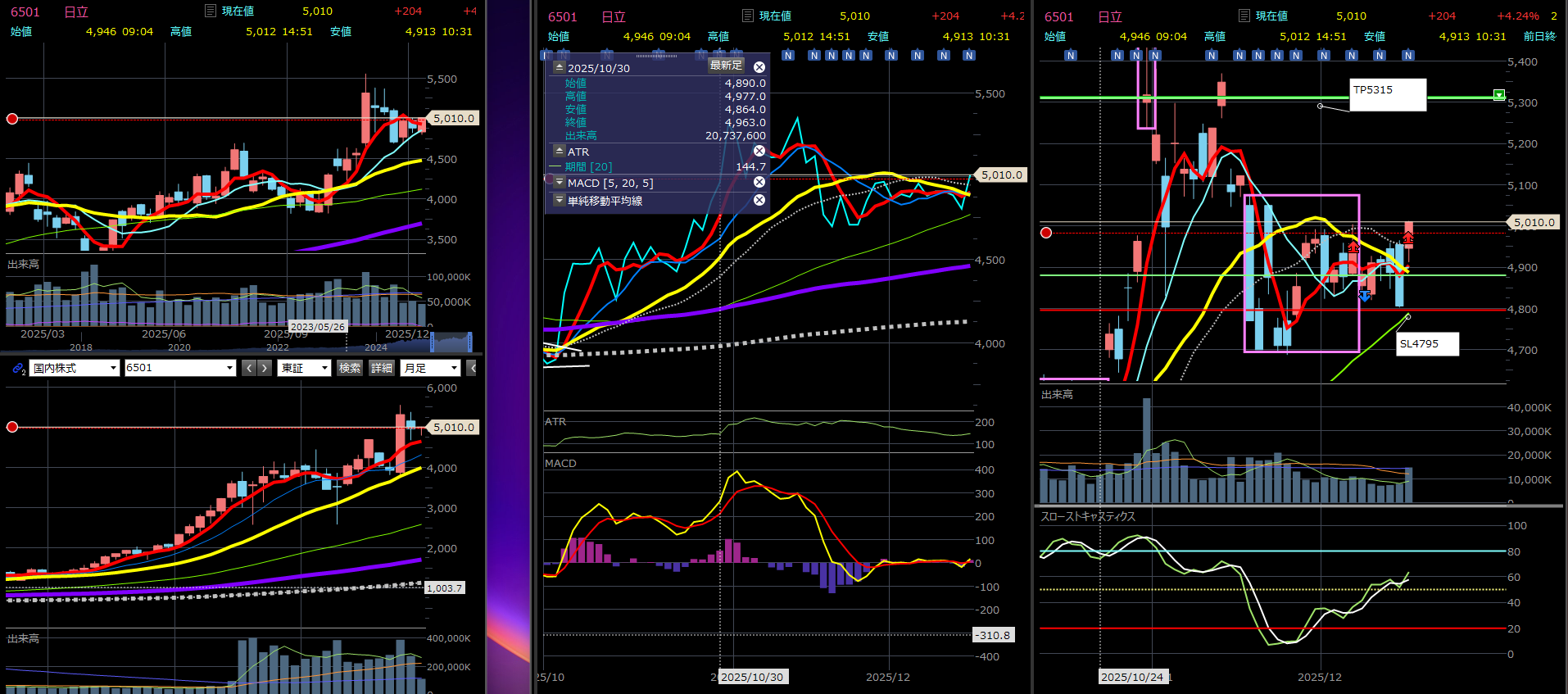
Task: Click the 最新足 latest bar button
Action: [726, 66]
